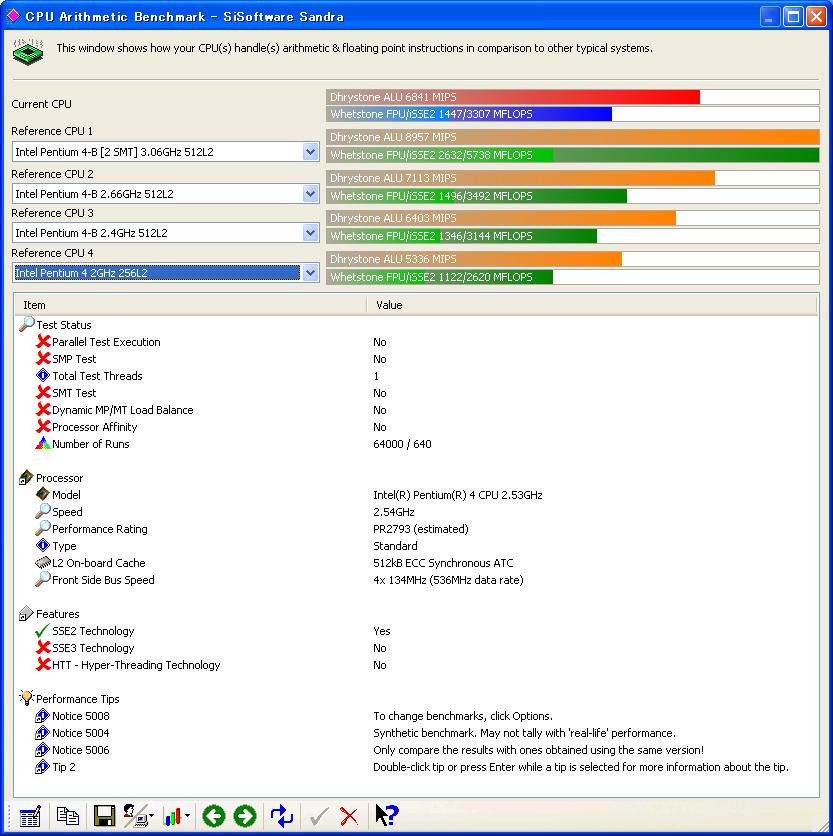Open the Reference CPU 3 dropdown arrow
The image size is (833, 836).
click(x=310, y=232)
